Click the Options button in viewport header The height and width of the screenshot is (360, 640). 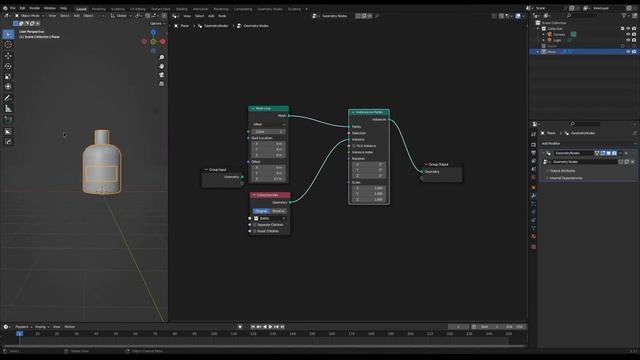157,23
